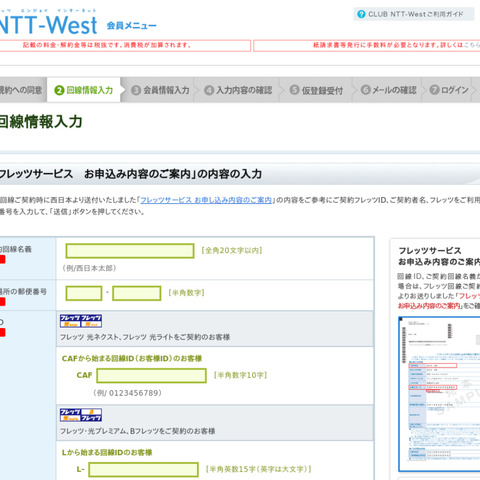The height and width of the screenshot is (480, 480).
Task: Click Lから始まる回線IDのお客様 heading
Action: tap(107, 453)
